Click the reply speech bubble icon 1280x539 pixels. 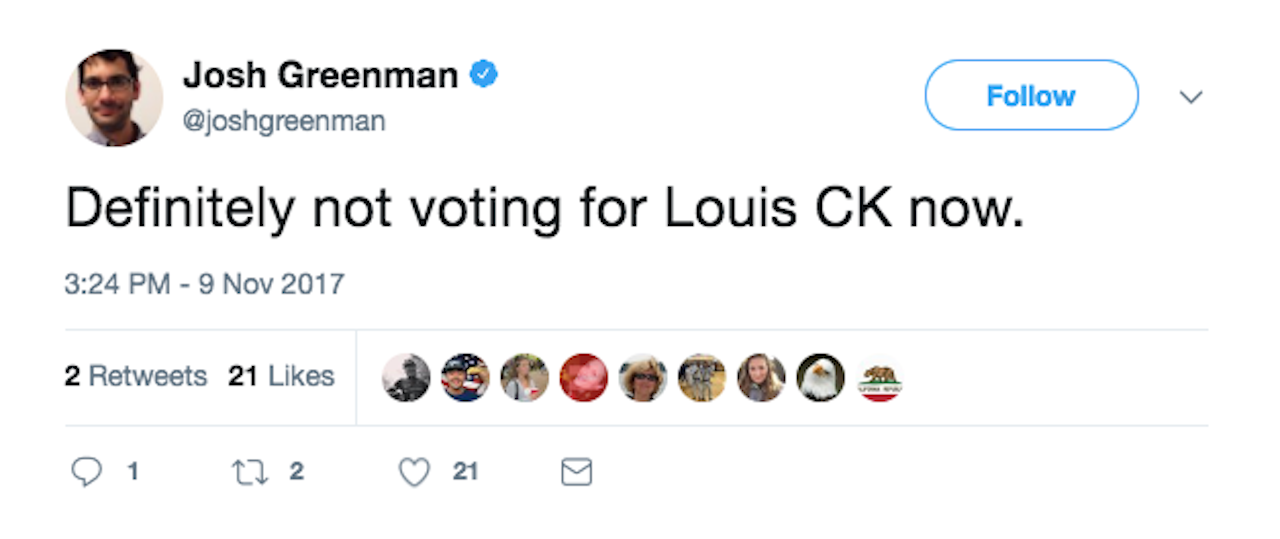(87, 471)
